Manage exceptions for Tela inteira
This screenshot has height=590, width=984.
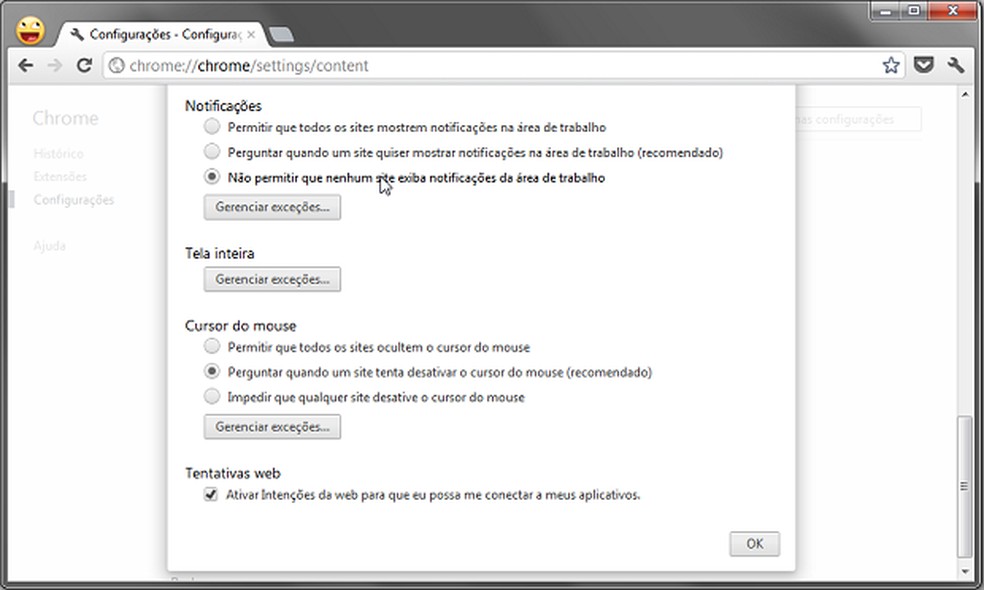[x=271, y=279]
